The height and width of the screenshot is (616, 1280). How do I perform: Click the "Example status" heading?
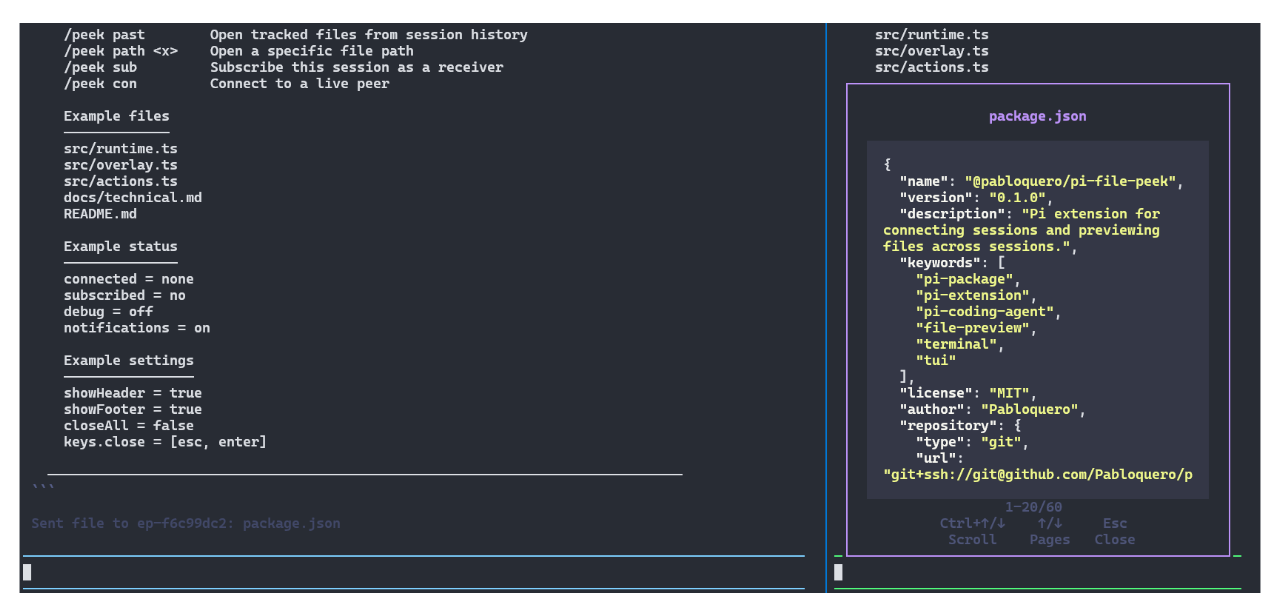[x=120, y=246]
